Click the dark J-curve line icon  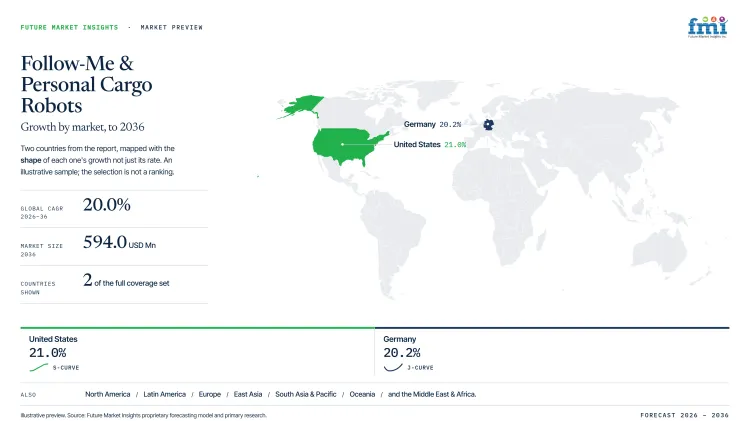tap(393, 367)
